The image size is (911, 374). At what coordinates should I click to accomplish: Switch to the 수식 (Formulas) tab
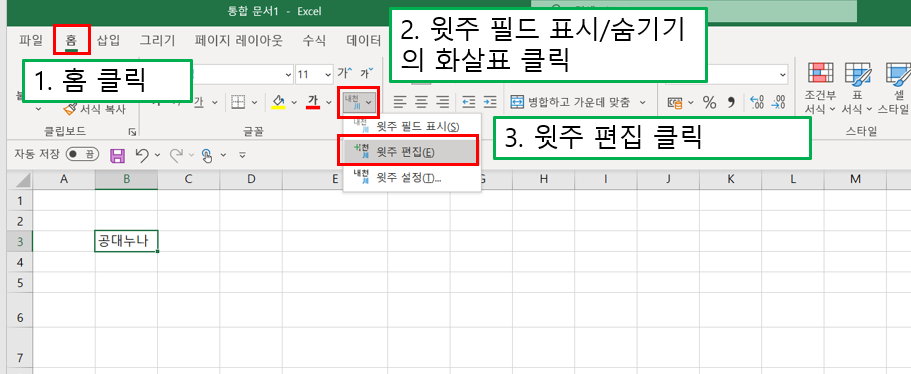pos(314,40)
